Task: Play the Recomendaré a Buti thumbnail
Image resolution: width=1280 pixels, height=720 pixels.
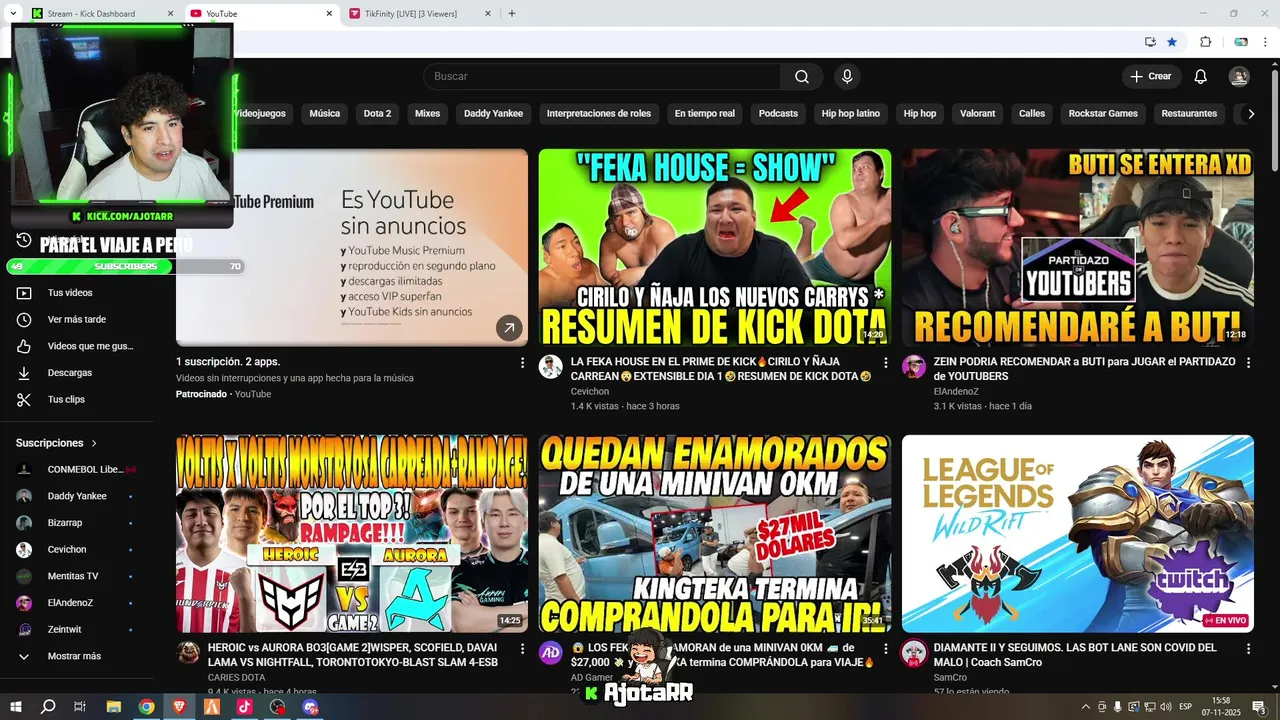Action: click(1078, 248)
